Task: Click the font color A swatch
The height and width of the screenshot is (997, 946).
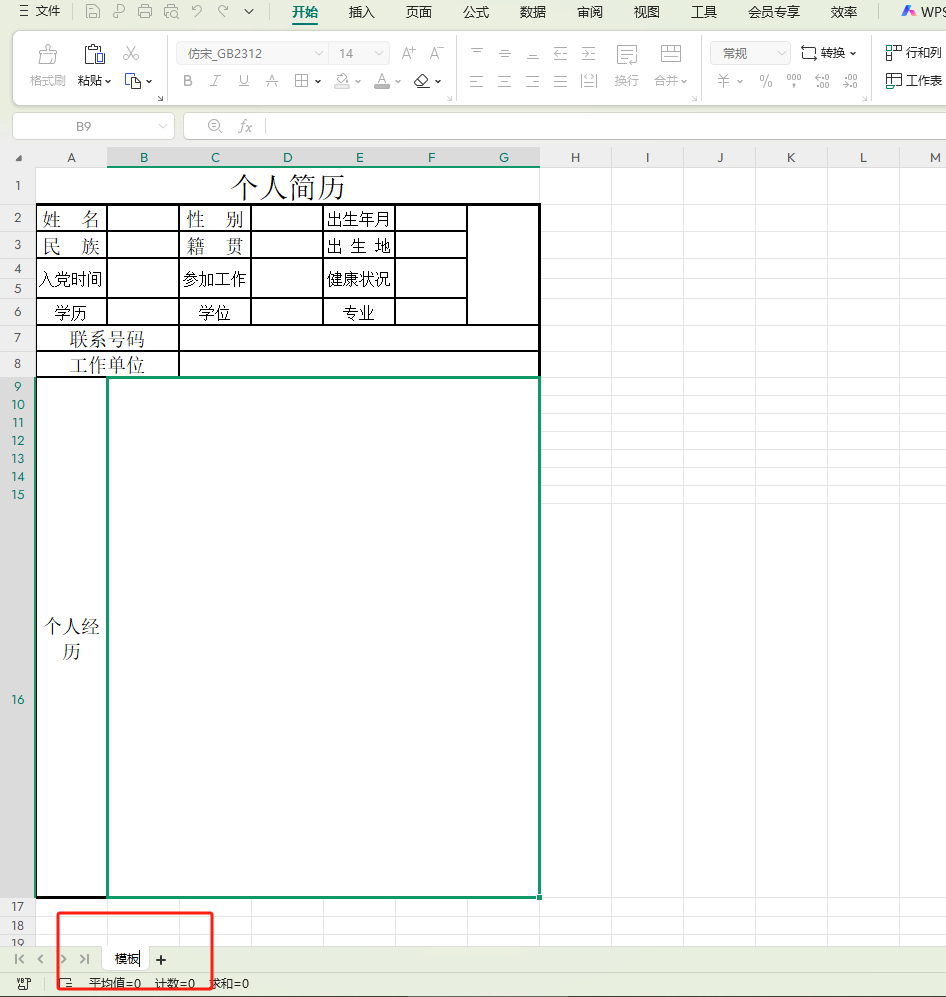Action: (382, 81)
